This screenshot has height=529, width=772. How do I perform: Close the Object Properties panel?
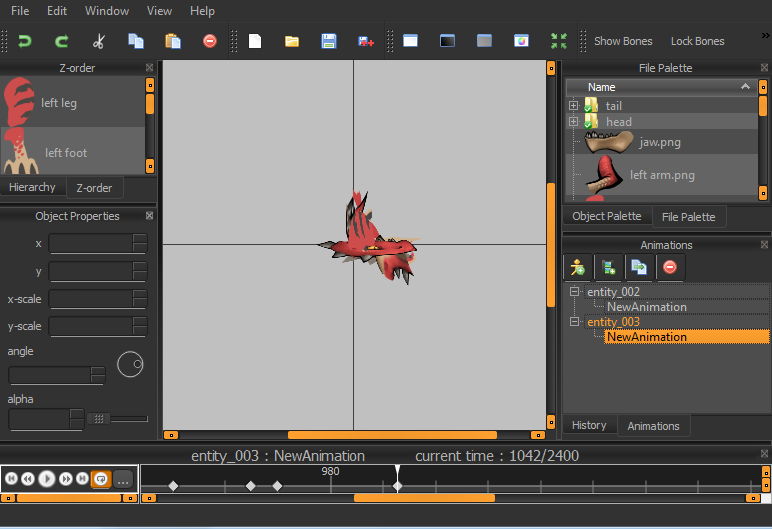(150, 216)
